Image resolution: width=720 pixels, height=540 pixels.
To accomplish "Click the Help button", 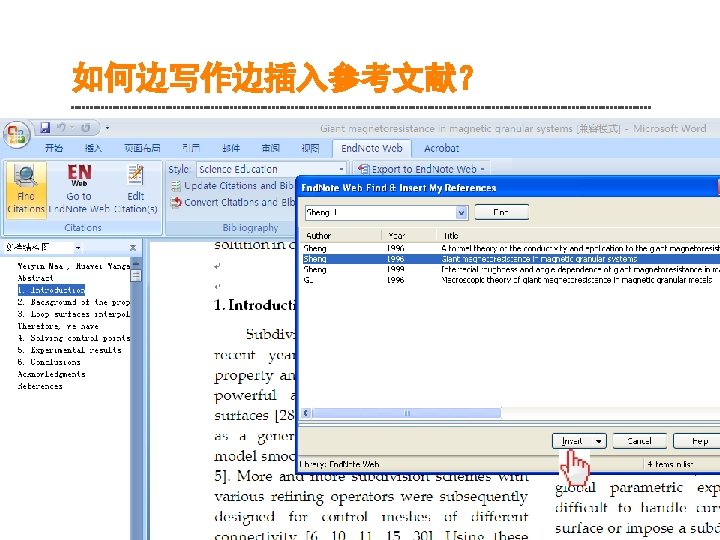I will coord(698,441).
